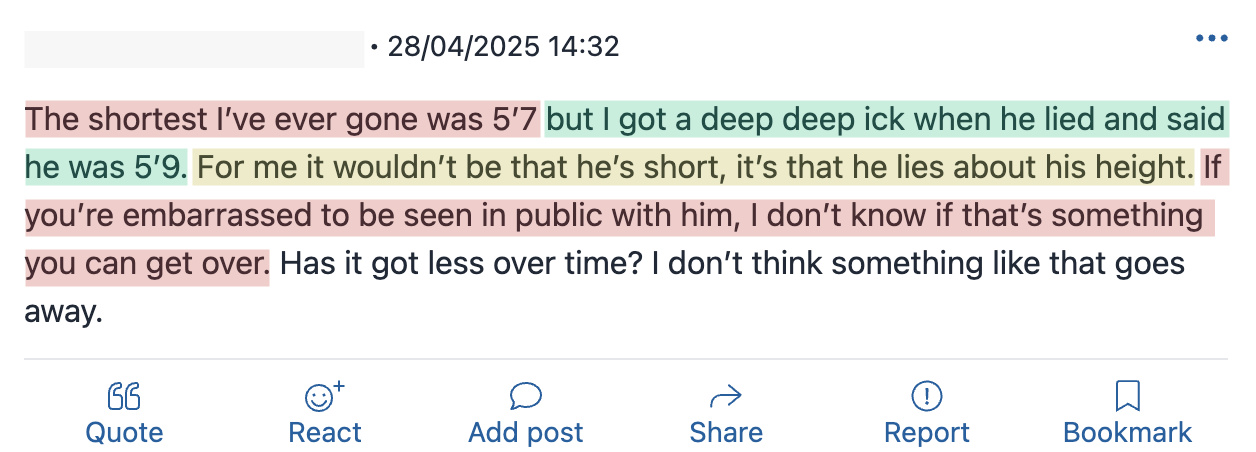Select the Report text label

coord(927,432)
